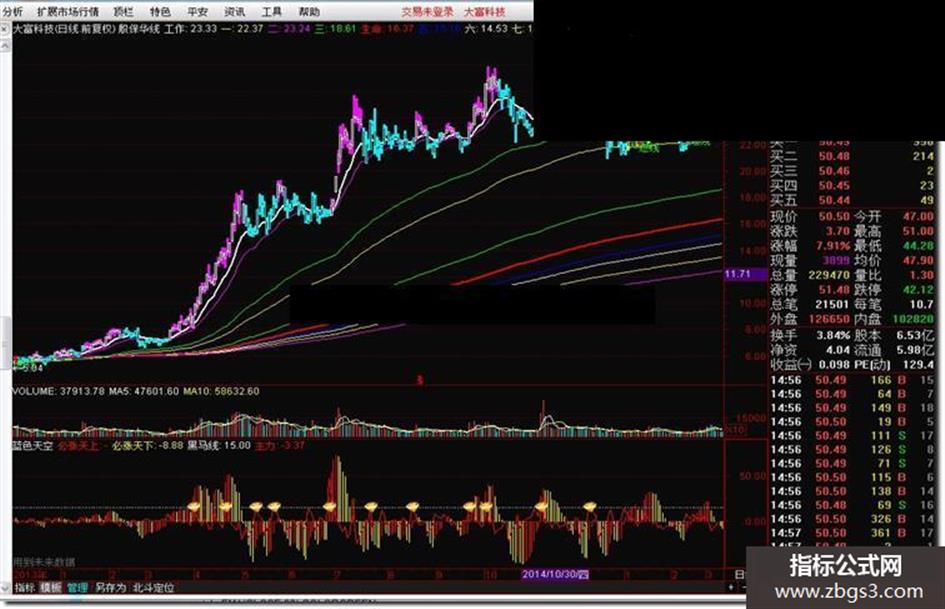The width and height of the screenshot is (945, 609).
Task: Click the 均价 value 47.90
Action: pyautogui.click(x=918, y=260)
